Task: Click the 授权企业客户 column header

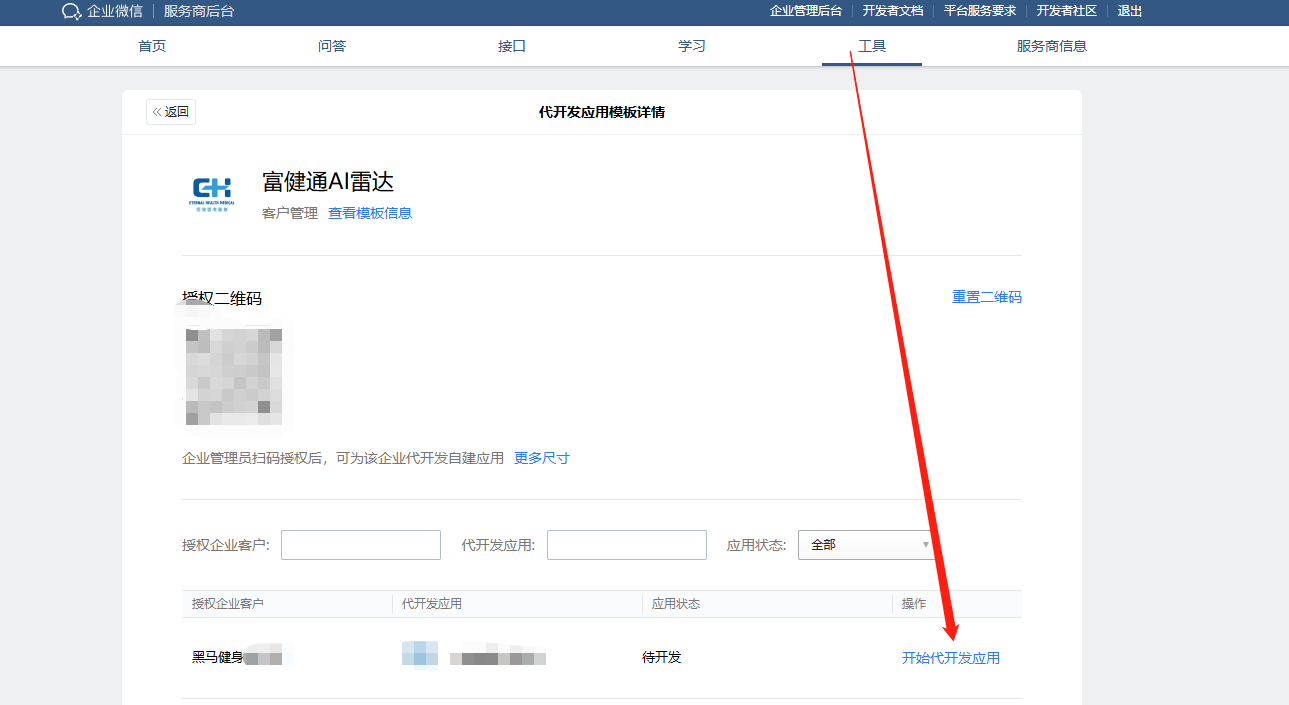Action: [x=228, y=604]
